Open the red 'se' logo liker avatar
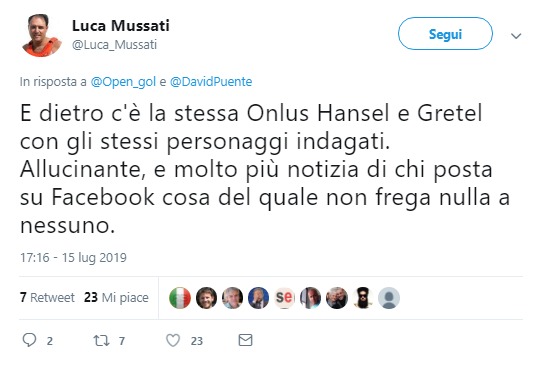This screenshot has width=544, height=367. click(284, 298)
